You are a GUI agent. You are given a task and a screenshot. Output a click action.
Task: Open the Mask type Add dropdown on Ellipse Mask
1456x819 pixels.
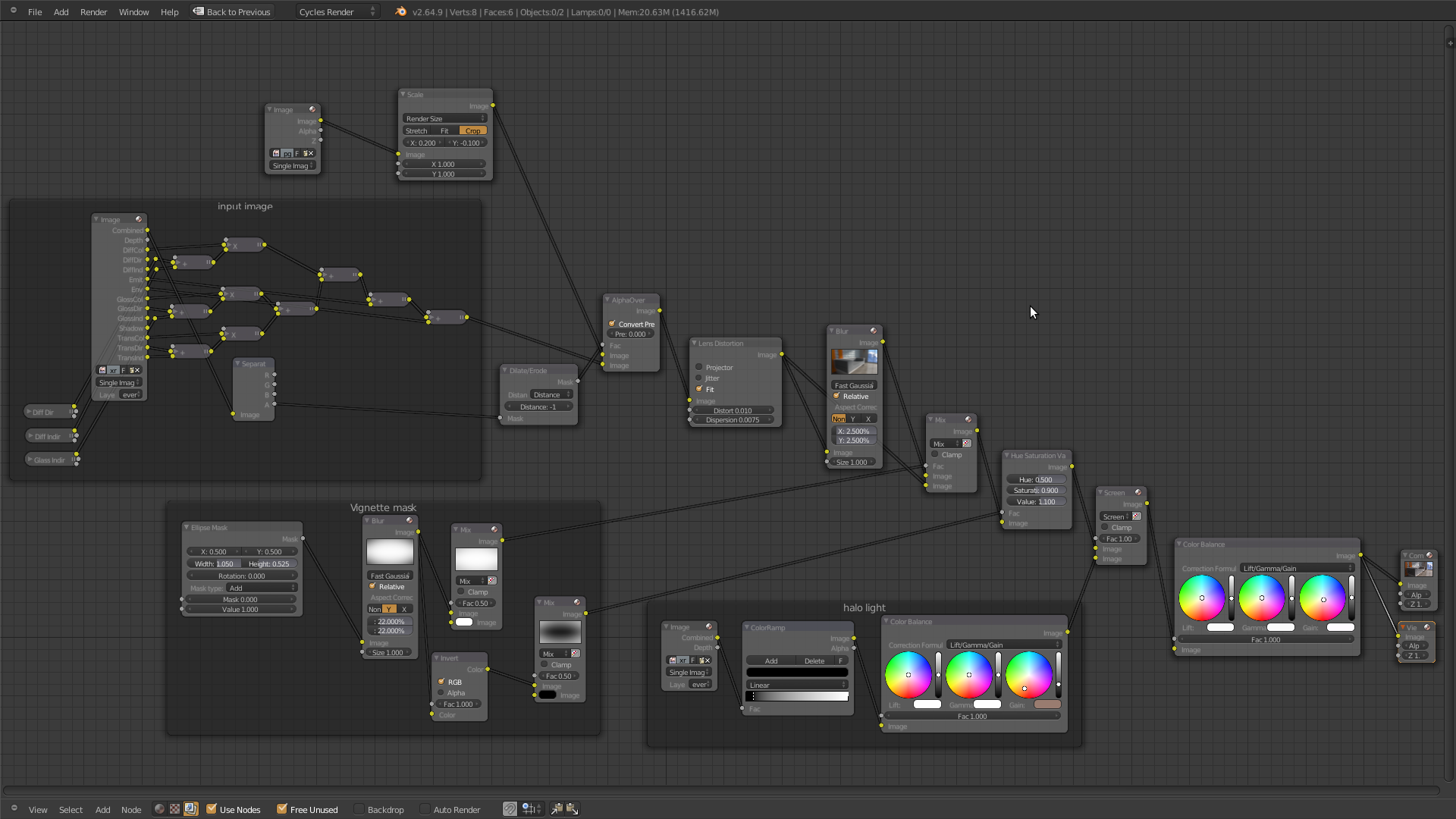click(x=262, y=588)
